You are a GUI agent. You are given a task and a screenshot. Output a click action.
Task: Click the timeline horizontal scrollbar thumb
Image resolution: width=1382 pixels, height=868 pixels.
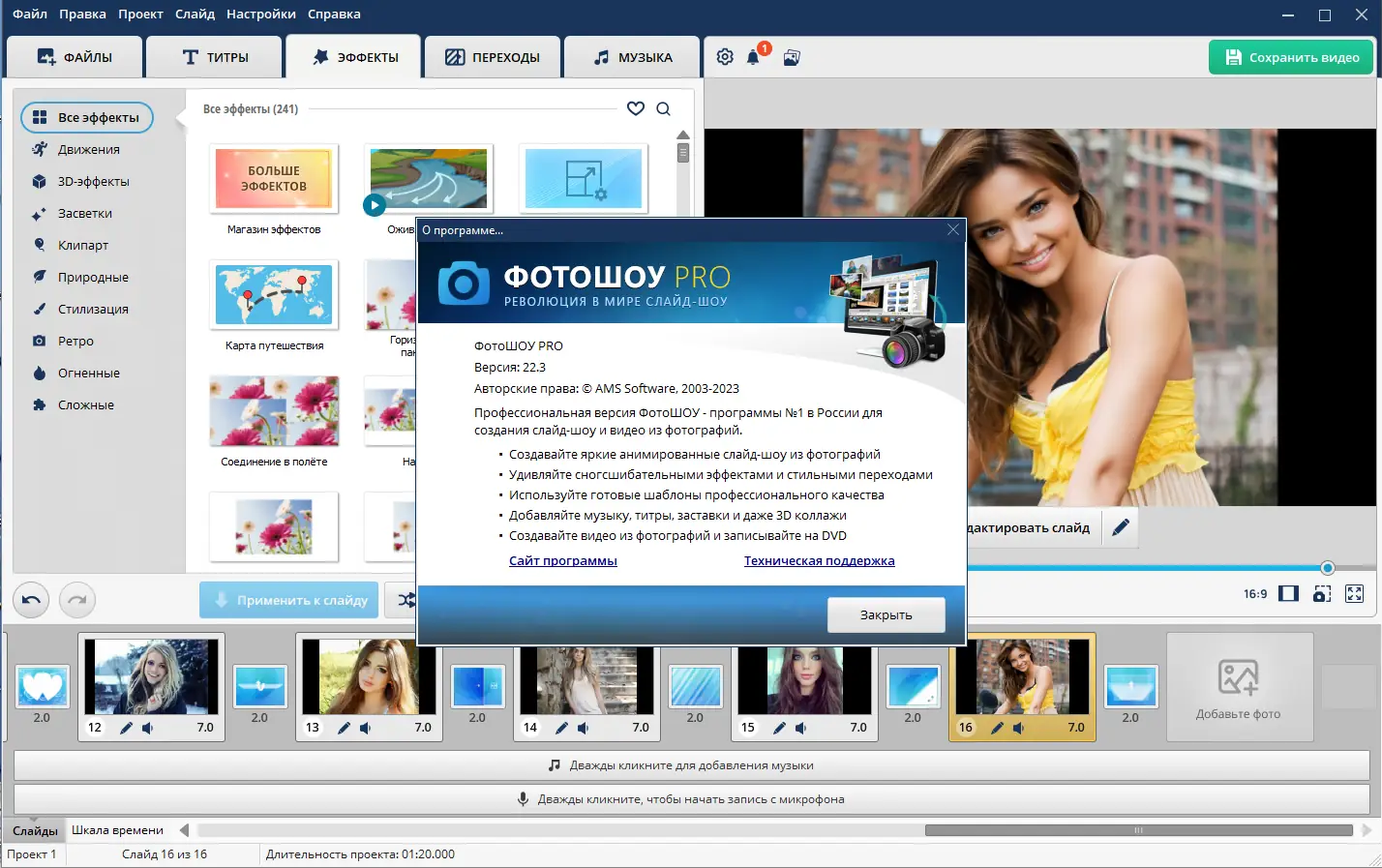(1138, 830)
